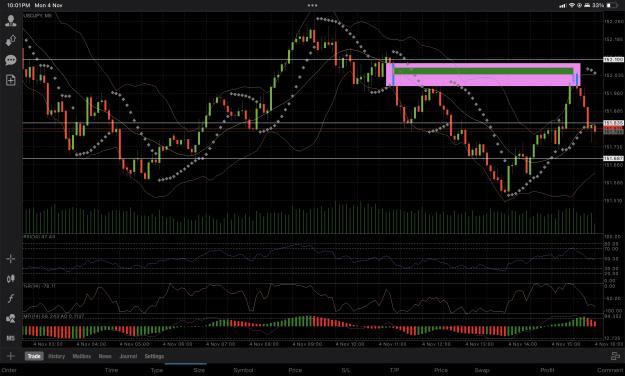Open the chat speech bubble icon

coord(11,60)
